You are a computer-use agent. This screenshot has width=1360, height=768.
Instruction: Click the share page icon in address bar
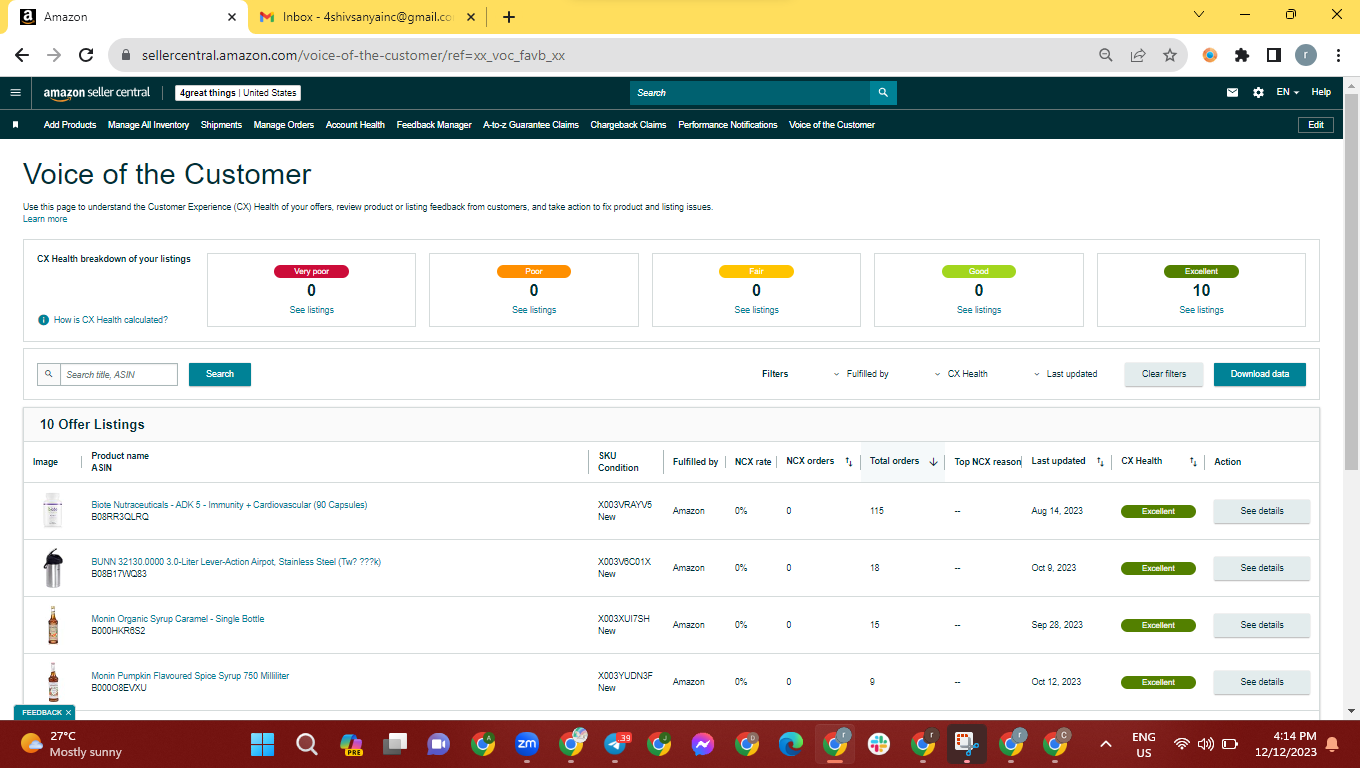[1138, 55]
